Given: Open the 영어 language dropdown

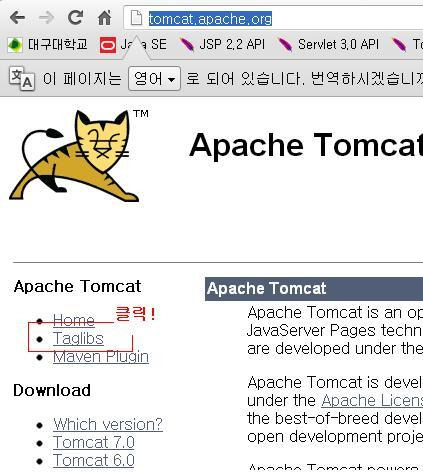Looking at the screenshot, I should coord(154,79).
